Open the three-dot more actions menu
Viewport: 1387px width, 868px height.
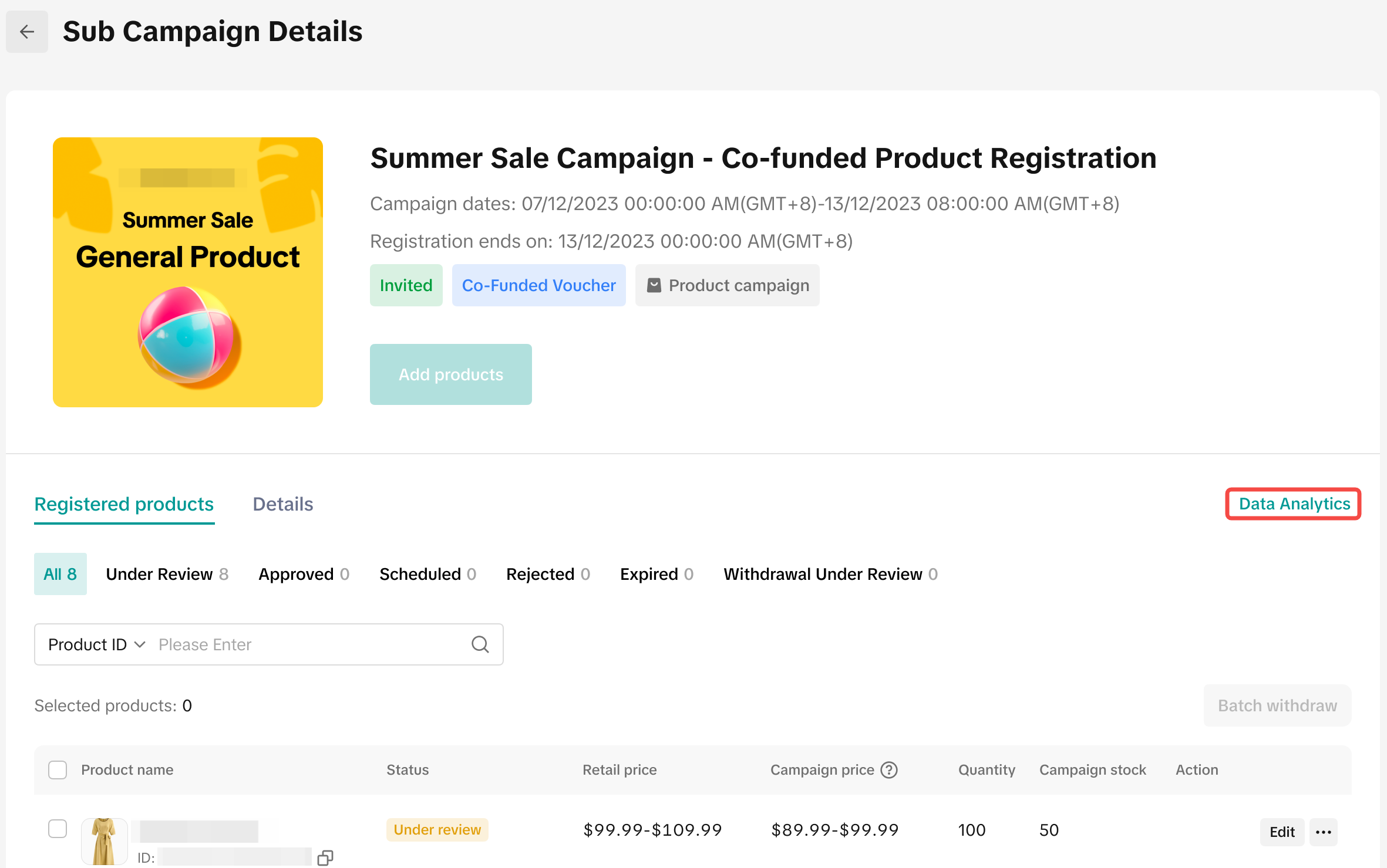click(1324, 832)
